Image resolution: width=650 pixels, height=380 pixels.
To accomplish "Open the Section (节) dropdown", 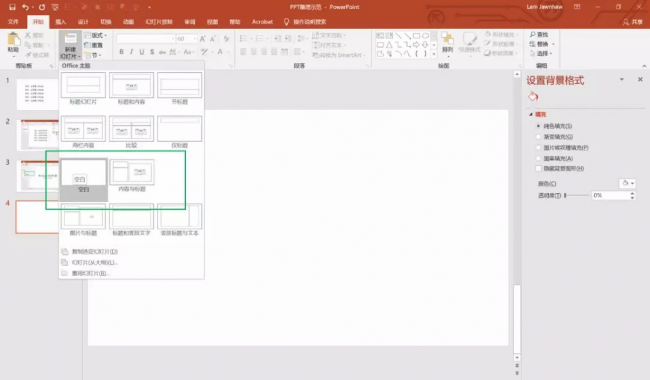I will tap(94, 55).
